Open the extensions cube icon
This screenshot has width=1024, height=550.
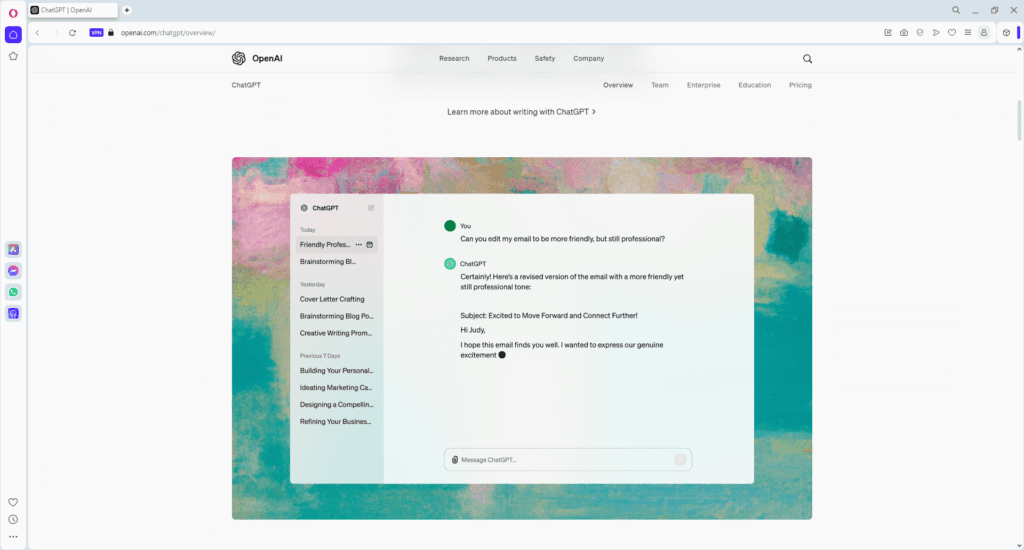pyautogui.click(x=1006, y=33)
